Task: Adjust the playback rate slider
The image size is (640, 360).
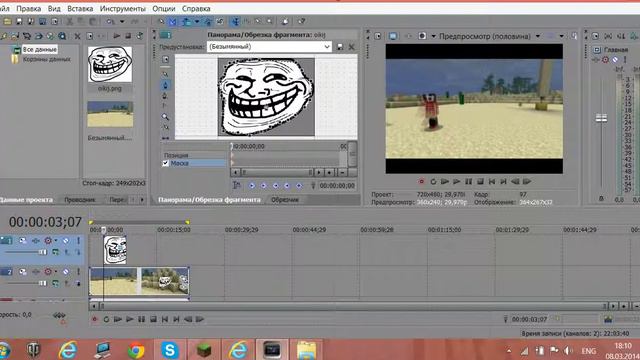Action: point(59,315)
